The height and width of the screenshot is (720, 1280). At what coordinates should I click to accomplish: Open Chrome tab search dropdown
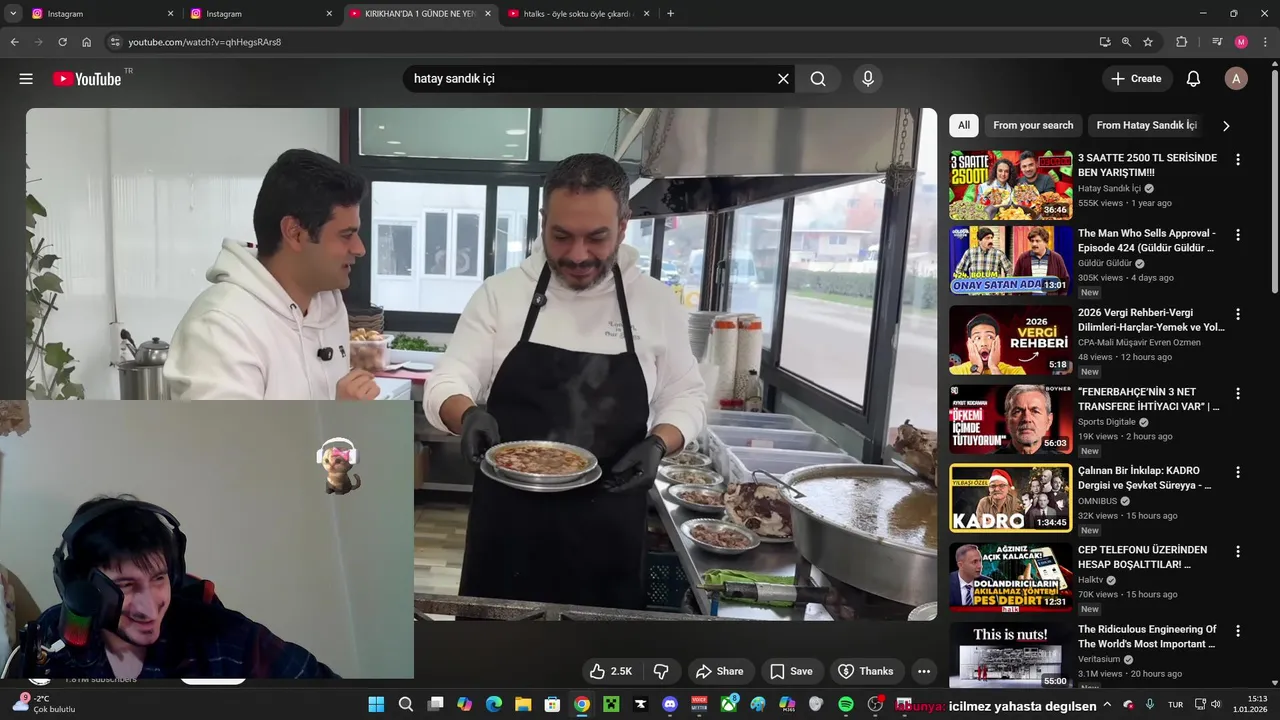[x=13, y=13]
